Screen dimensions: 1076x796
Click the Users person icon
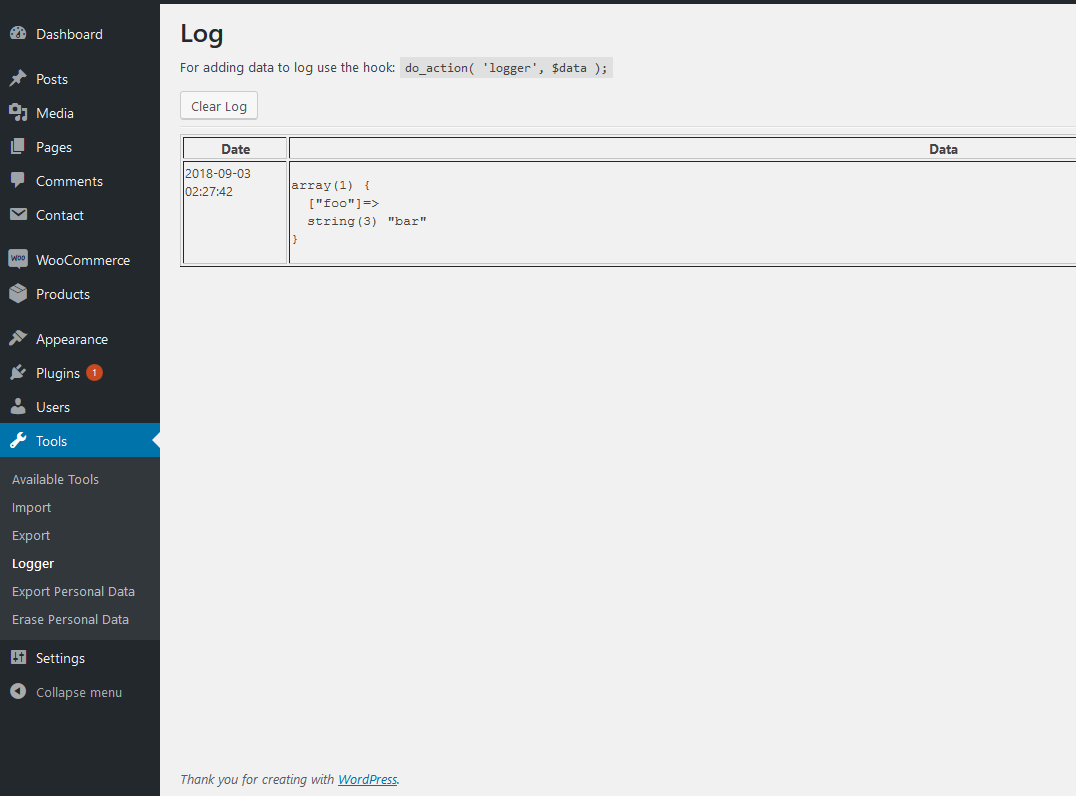pos(18,407)
